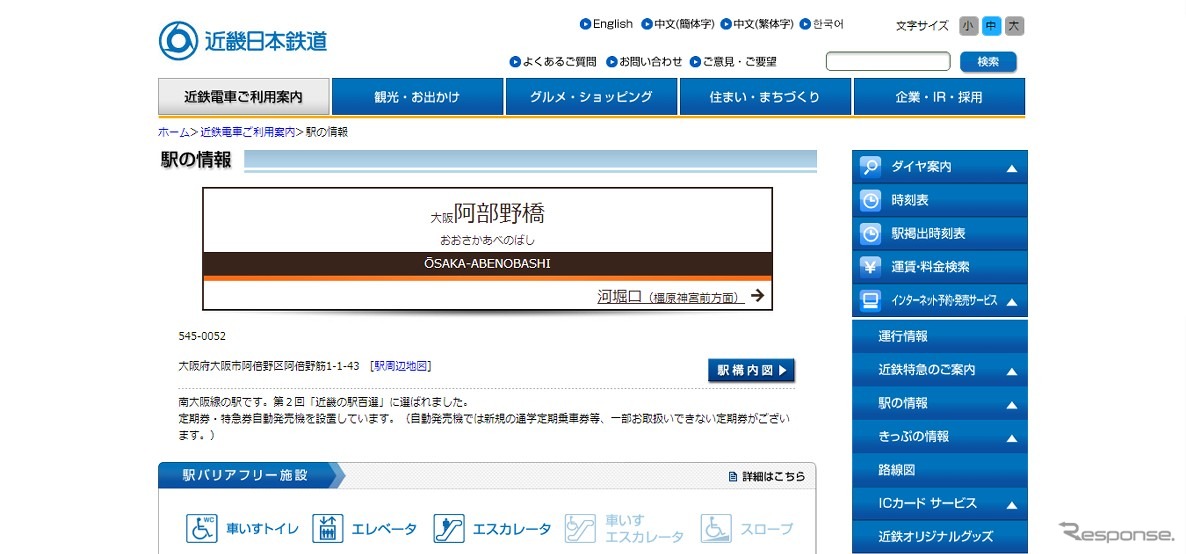This screenshot has height=554, width=1186.
Task: Click the yen icon for 運賃・料金検索
Action: coord(871,267)
